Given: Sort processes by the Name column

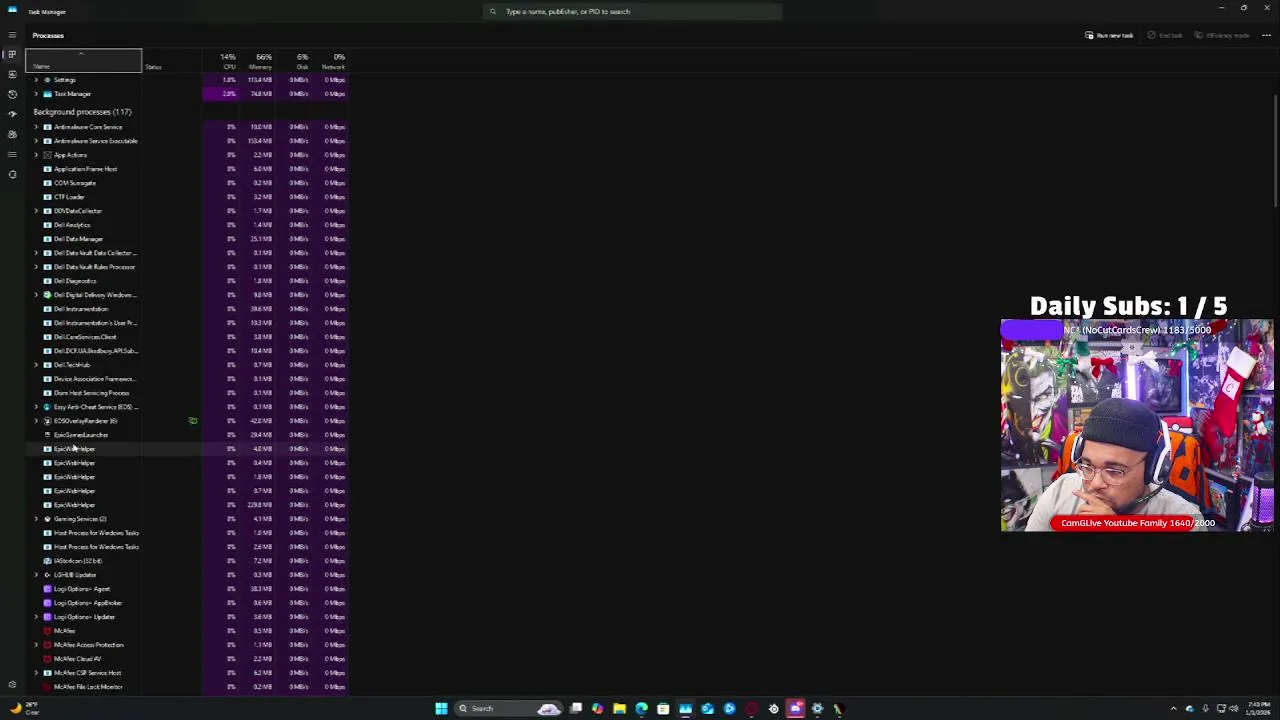Looking at the screenshot, I should tap(84, 61).
